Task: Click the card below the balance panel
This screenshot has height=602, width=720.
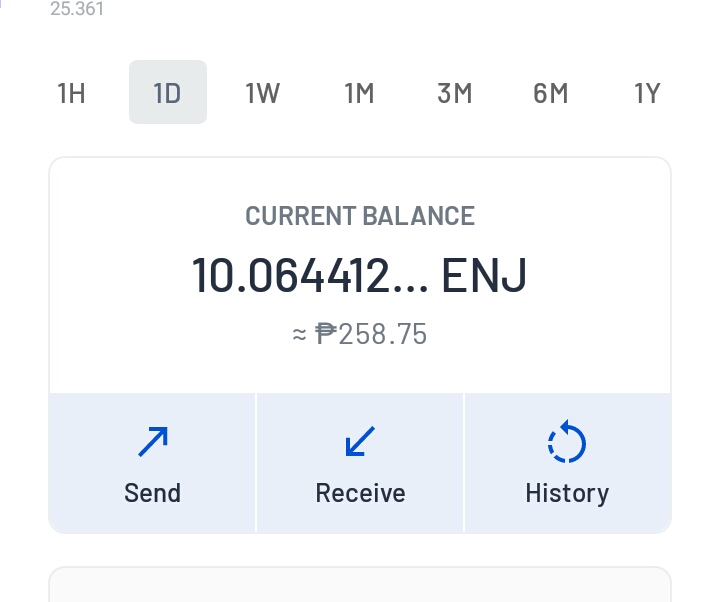Action: [x=360, y=585]
